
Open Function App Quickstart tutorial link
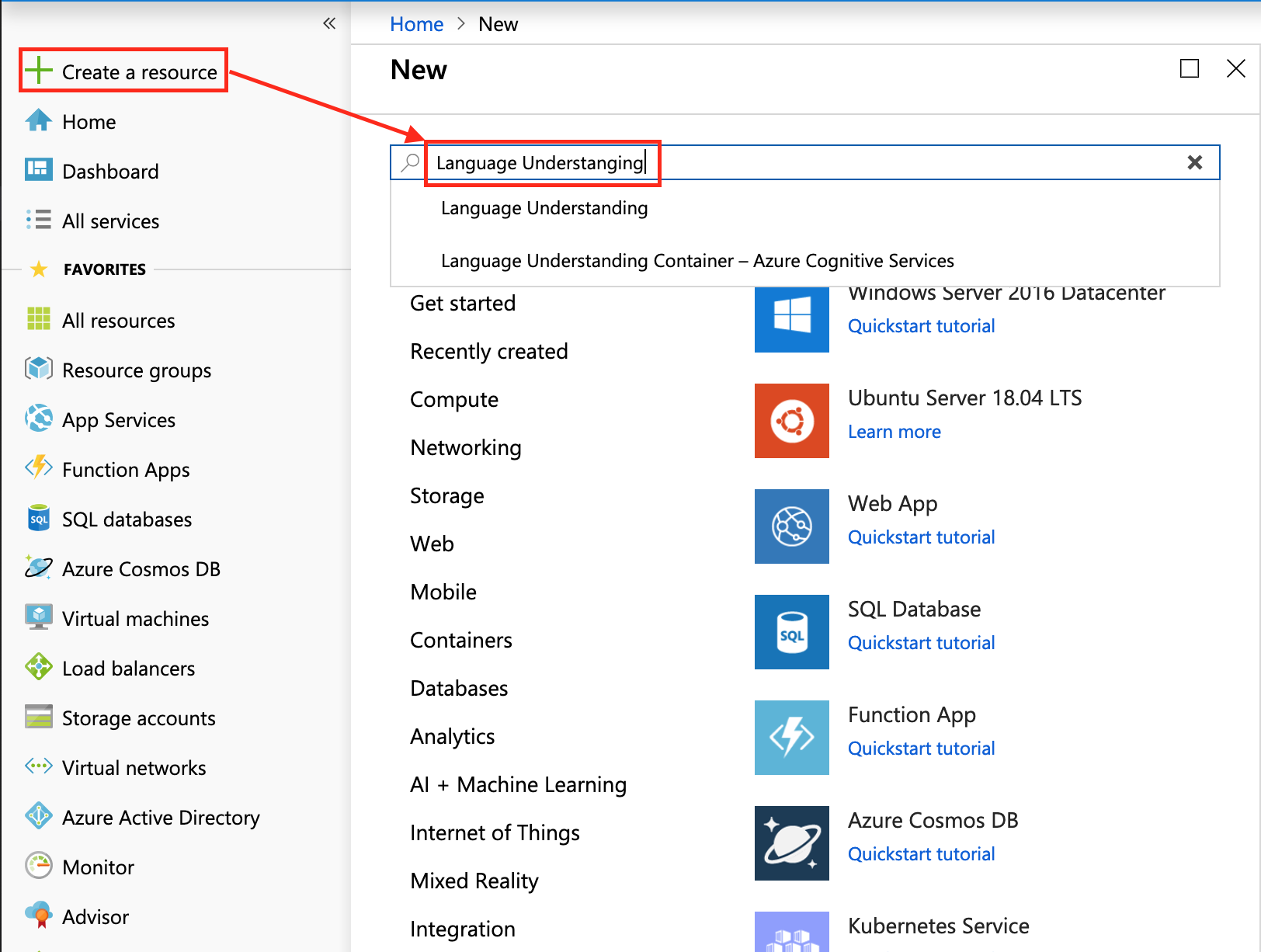click(x=921, y=749)
